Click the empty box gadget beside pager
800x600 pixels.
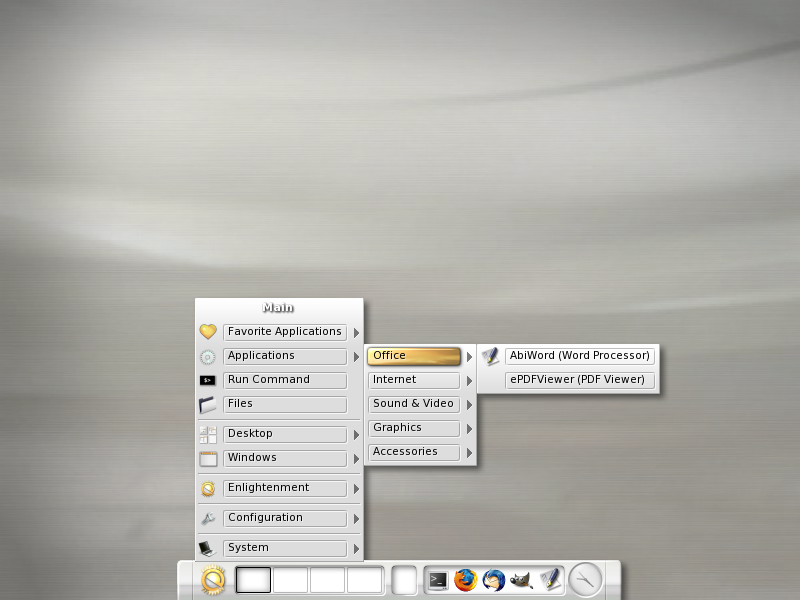point(404,580)
